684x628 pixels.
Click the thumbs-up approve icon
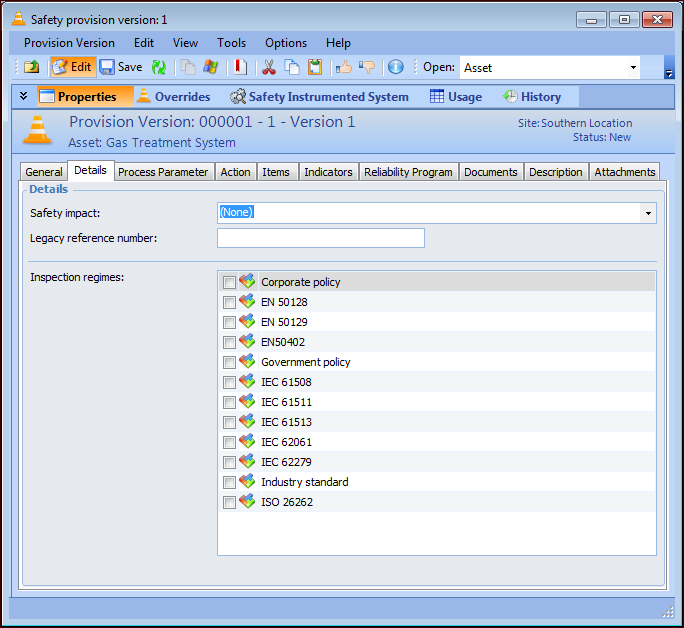tap(343, 67)
